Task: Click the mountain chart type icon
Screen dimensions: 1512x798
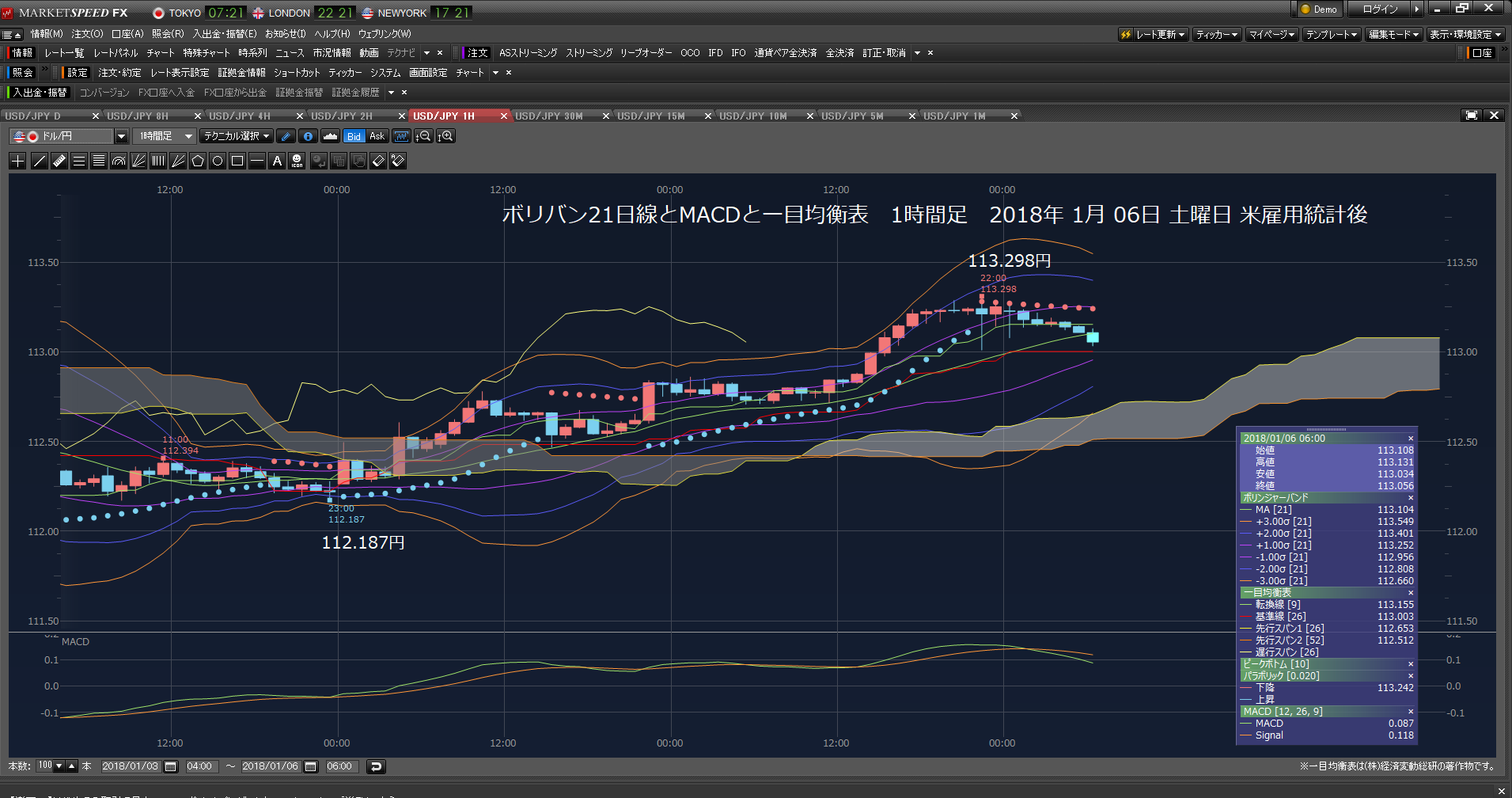Action: click(x=330, y=136)
